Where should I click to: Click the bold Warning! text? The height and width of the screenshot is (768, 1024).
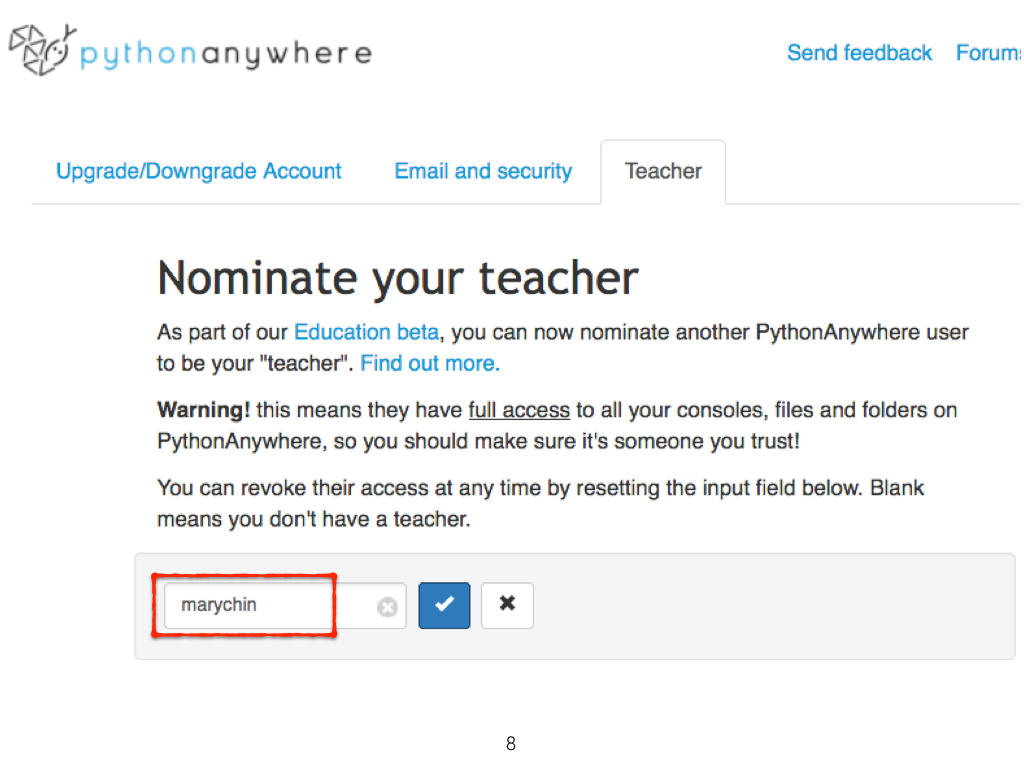point(203,410)
